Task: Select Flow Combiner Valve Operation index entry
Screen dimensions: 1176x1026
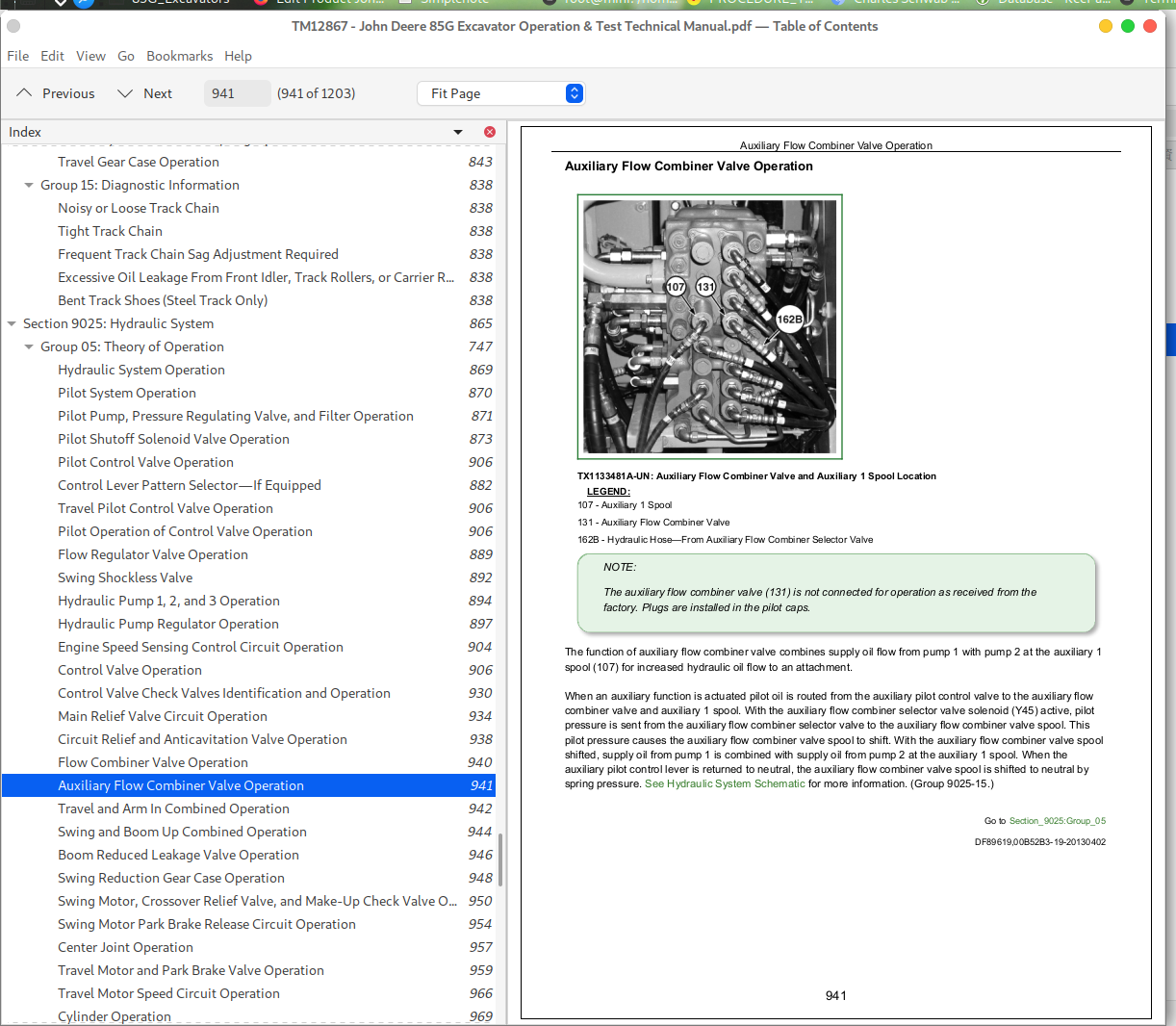Action: coord(153,762)
